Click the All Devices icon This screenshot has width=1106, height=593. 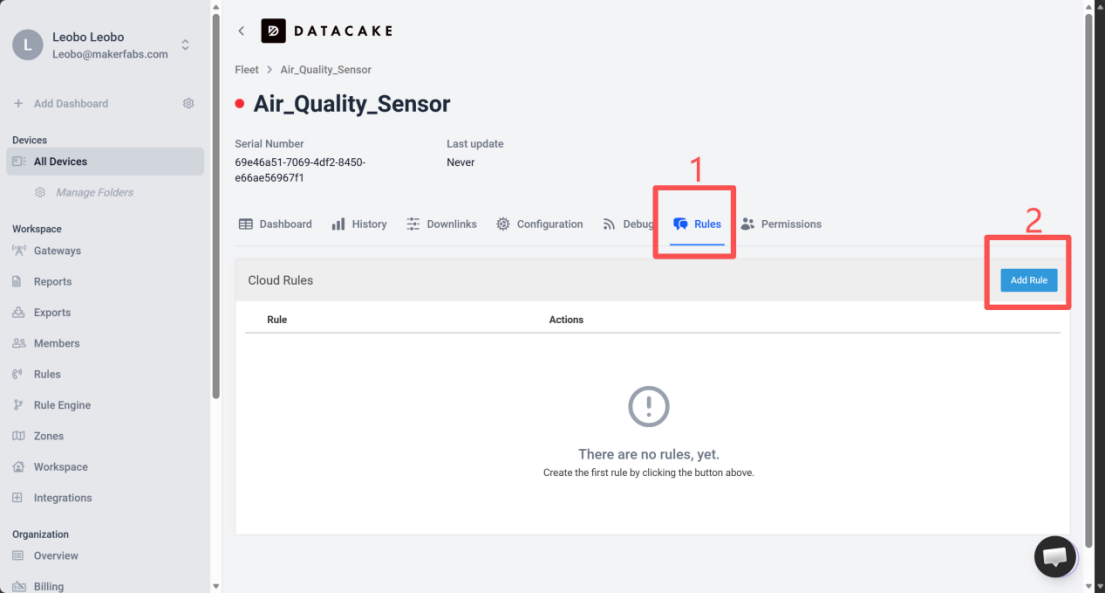[x=19, y=161]
